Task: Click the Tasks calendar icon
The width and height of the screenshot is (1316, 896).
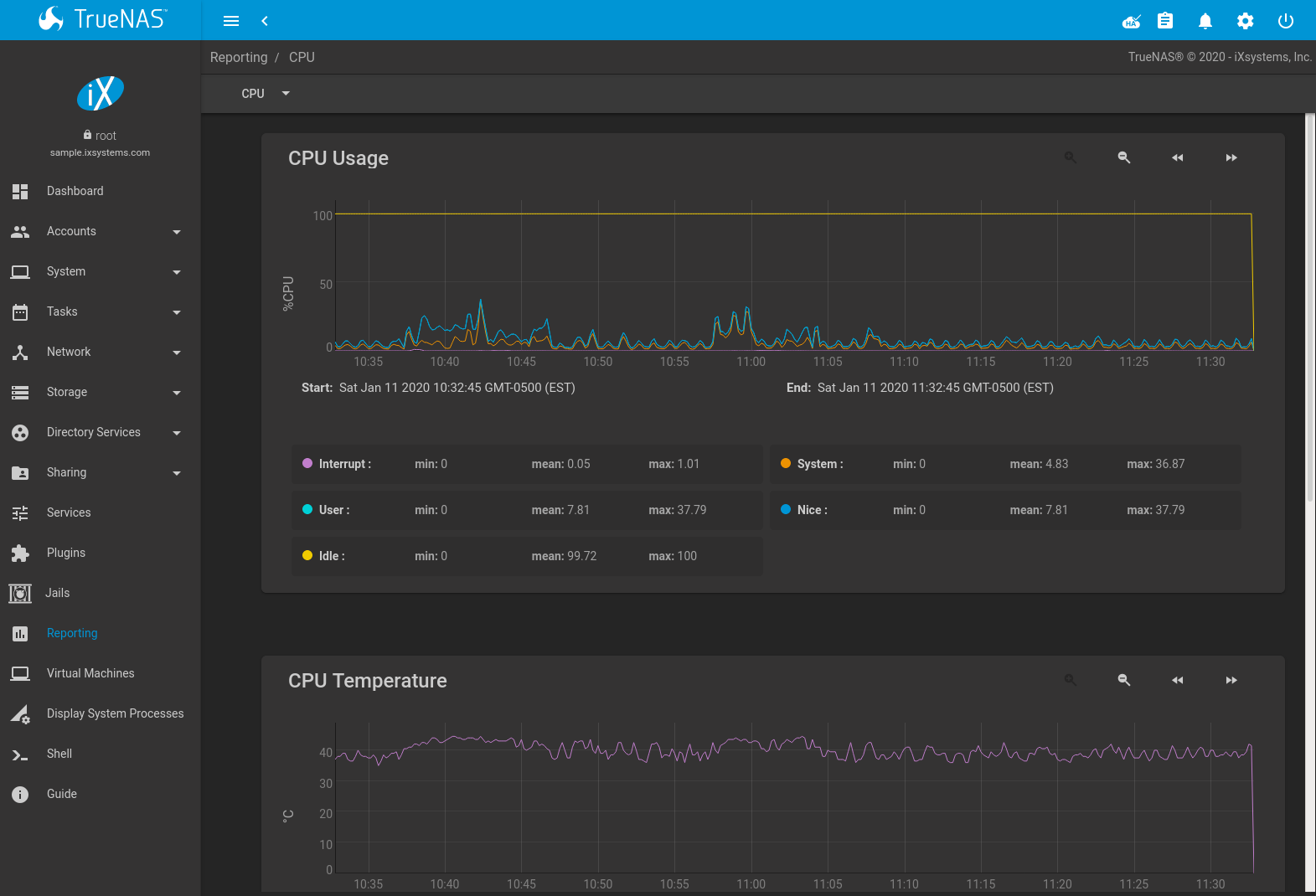Action: point(20,312)
